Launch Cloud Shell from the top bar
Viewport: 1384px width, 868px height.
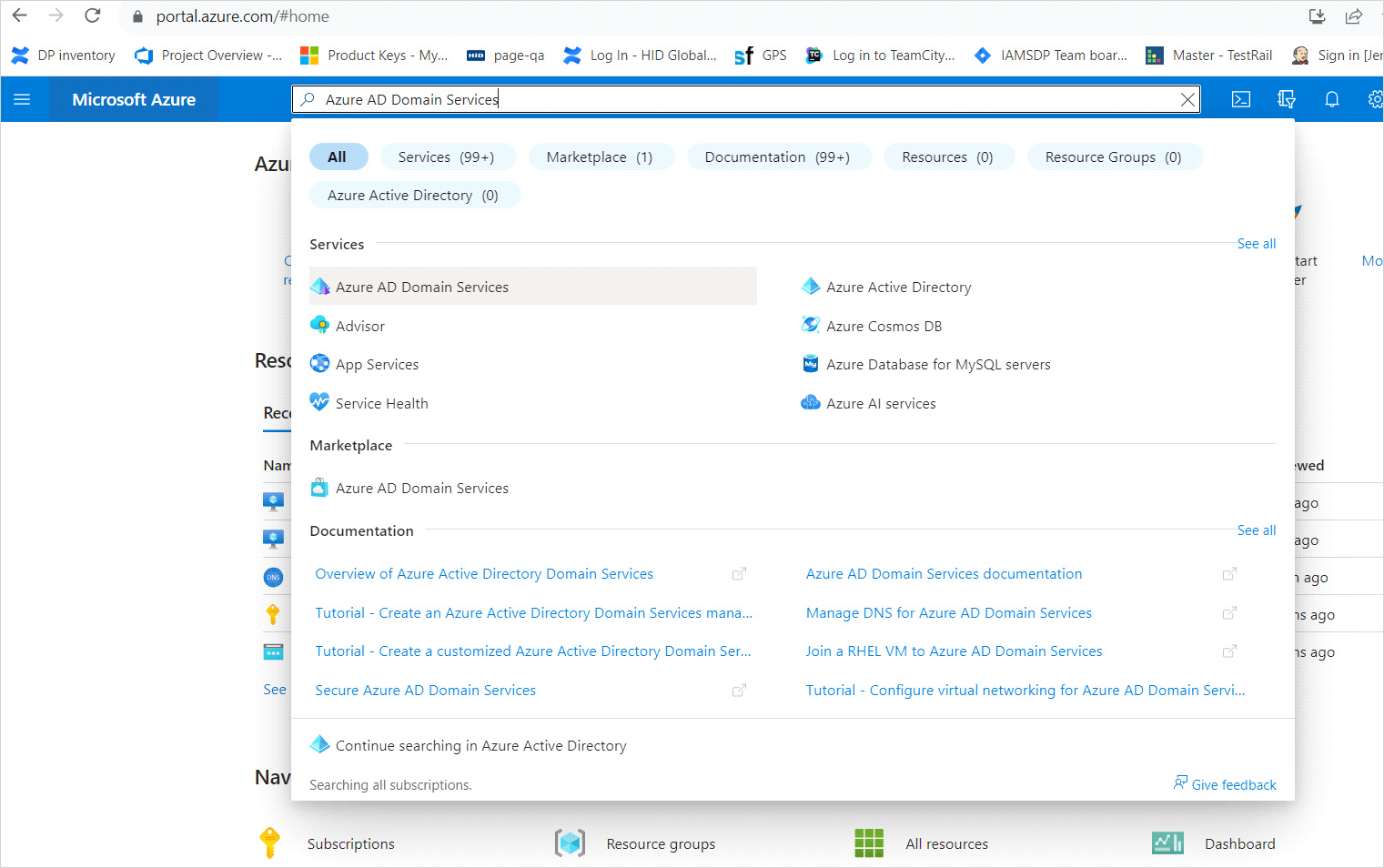(x=1240, y=99)
